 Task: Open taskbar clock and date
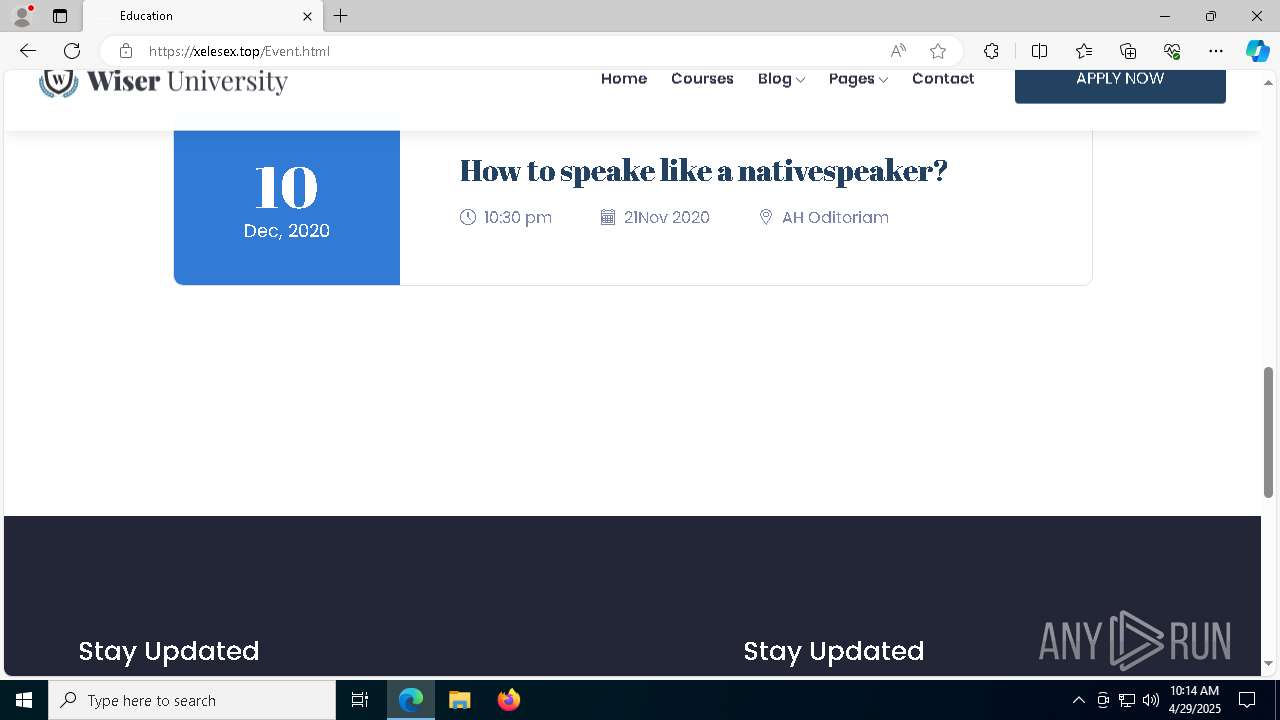[x=1195, y=700]
